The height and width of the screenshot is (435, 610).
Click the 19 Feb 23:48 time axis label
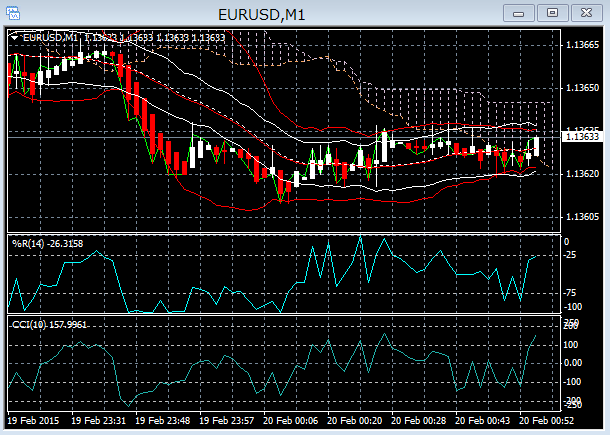(x=162, y=420)
